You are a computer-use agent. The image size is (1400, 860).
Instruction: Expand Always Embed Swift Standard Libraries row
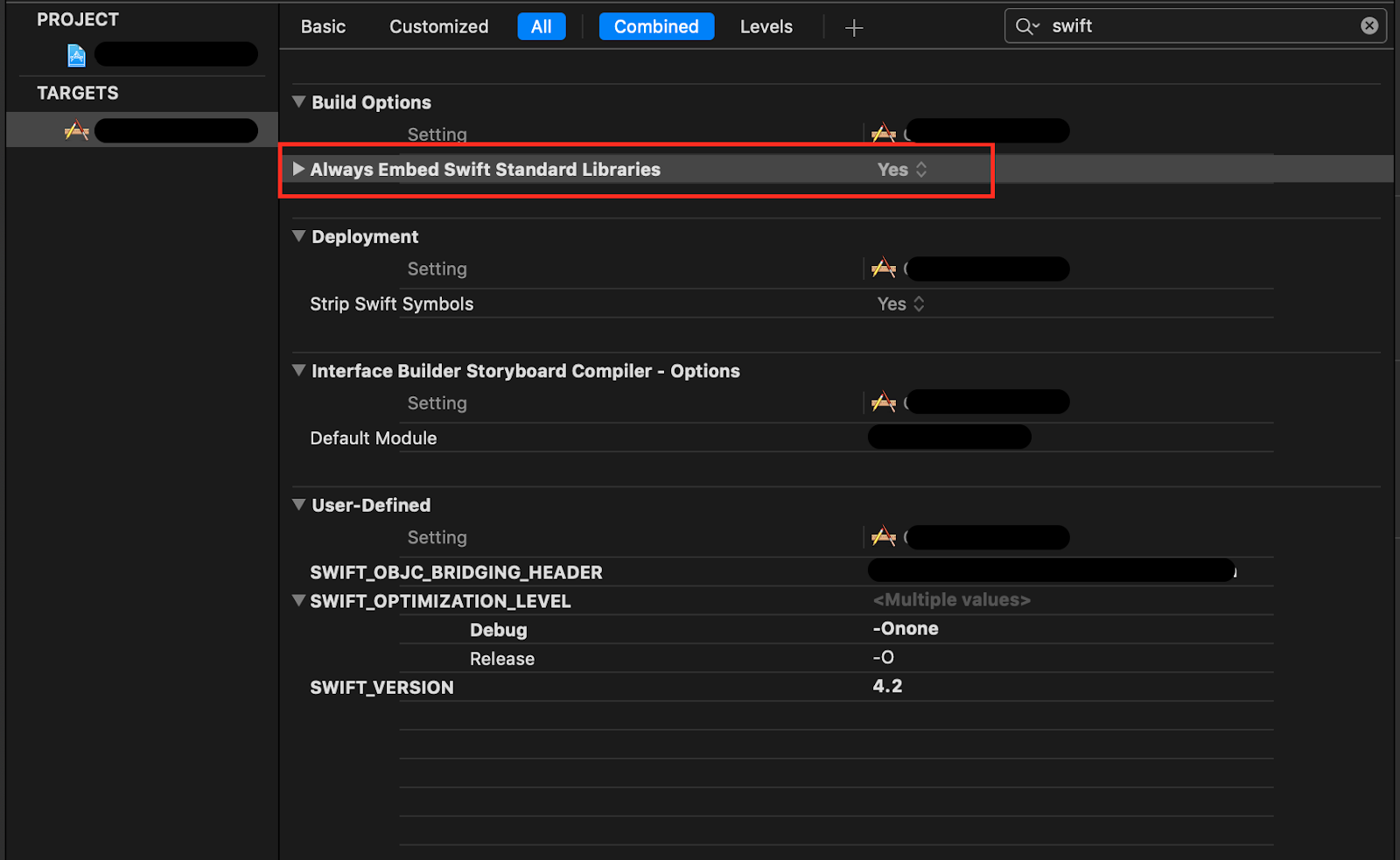click(298, 169)
